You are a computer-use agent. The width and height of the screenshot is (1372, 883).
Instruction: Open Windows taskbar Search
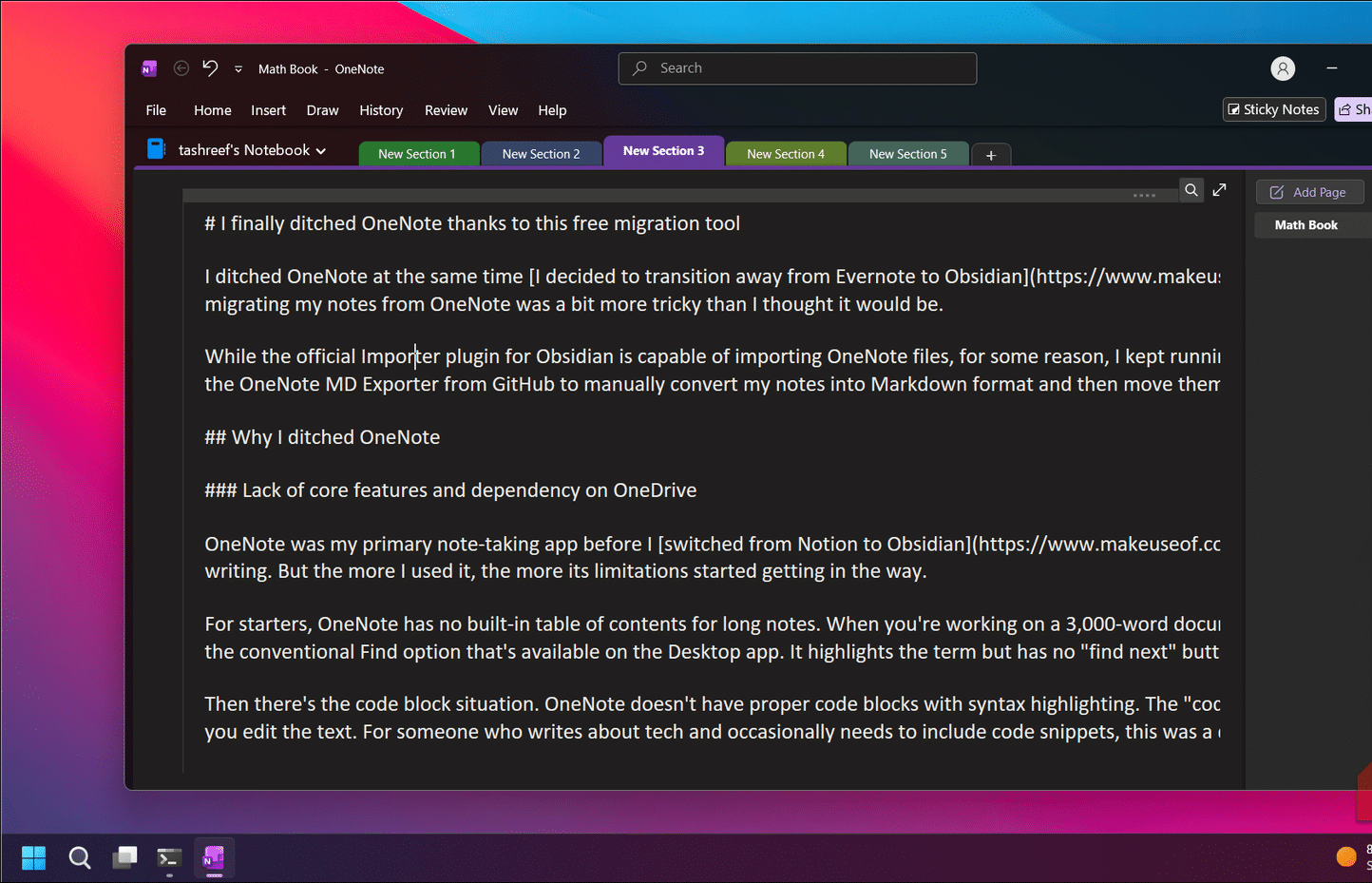point(80,858)
